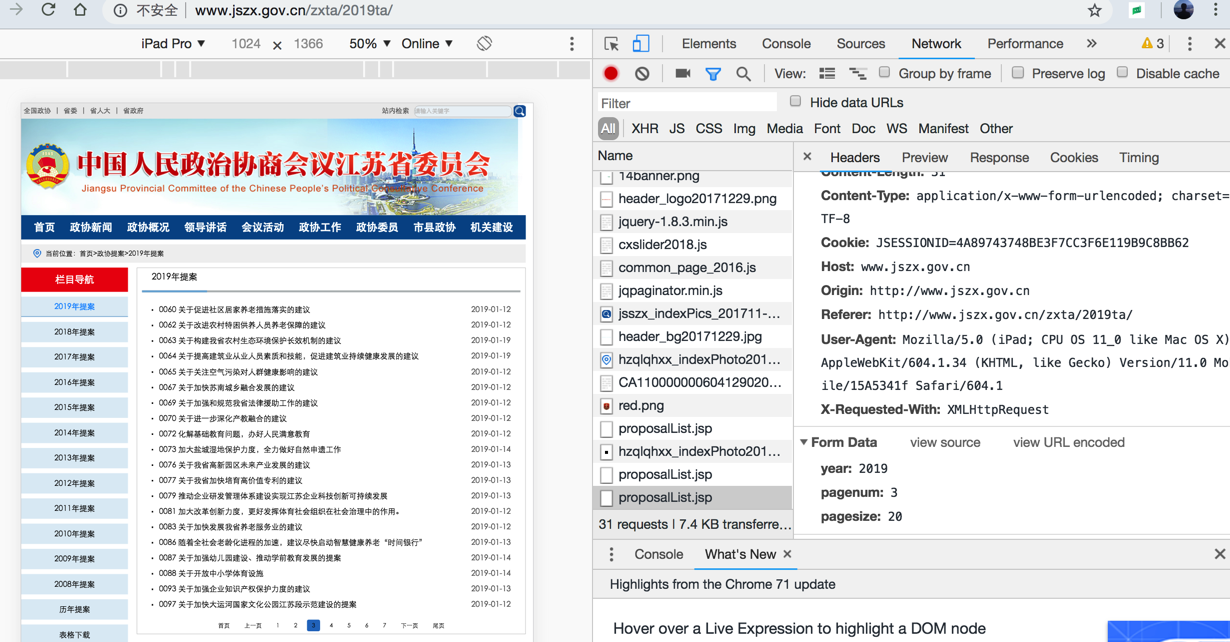Viewport: 1230px width, 642px height.
Task: Click the 1024 width field
Action: point(246,44)
